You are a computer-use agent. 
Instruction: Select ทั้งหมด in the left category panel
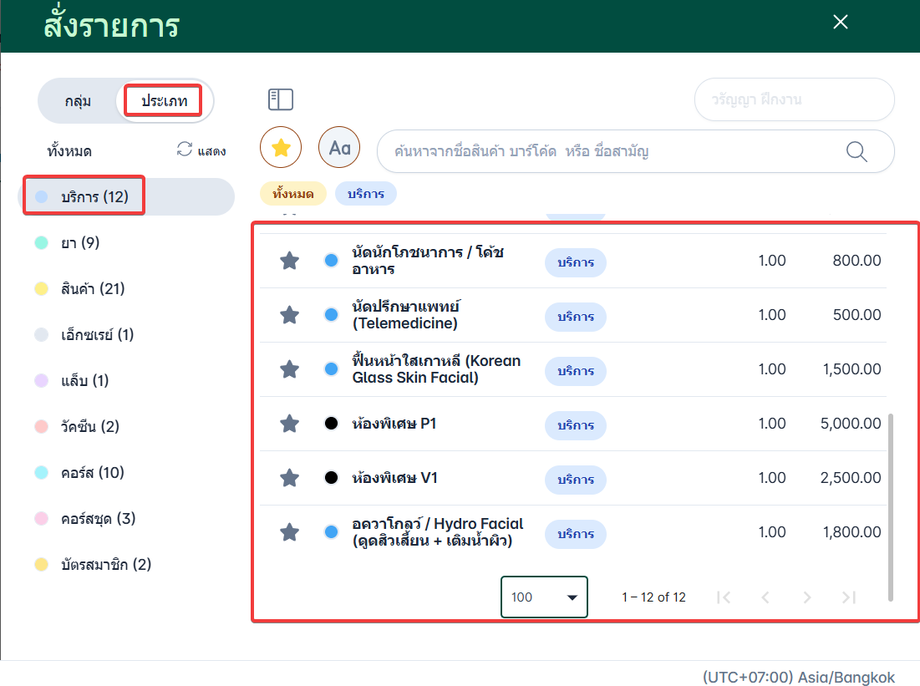(69, 151)
